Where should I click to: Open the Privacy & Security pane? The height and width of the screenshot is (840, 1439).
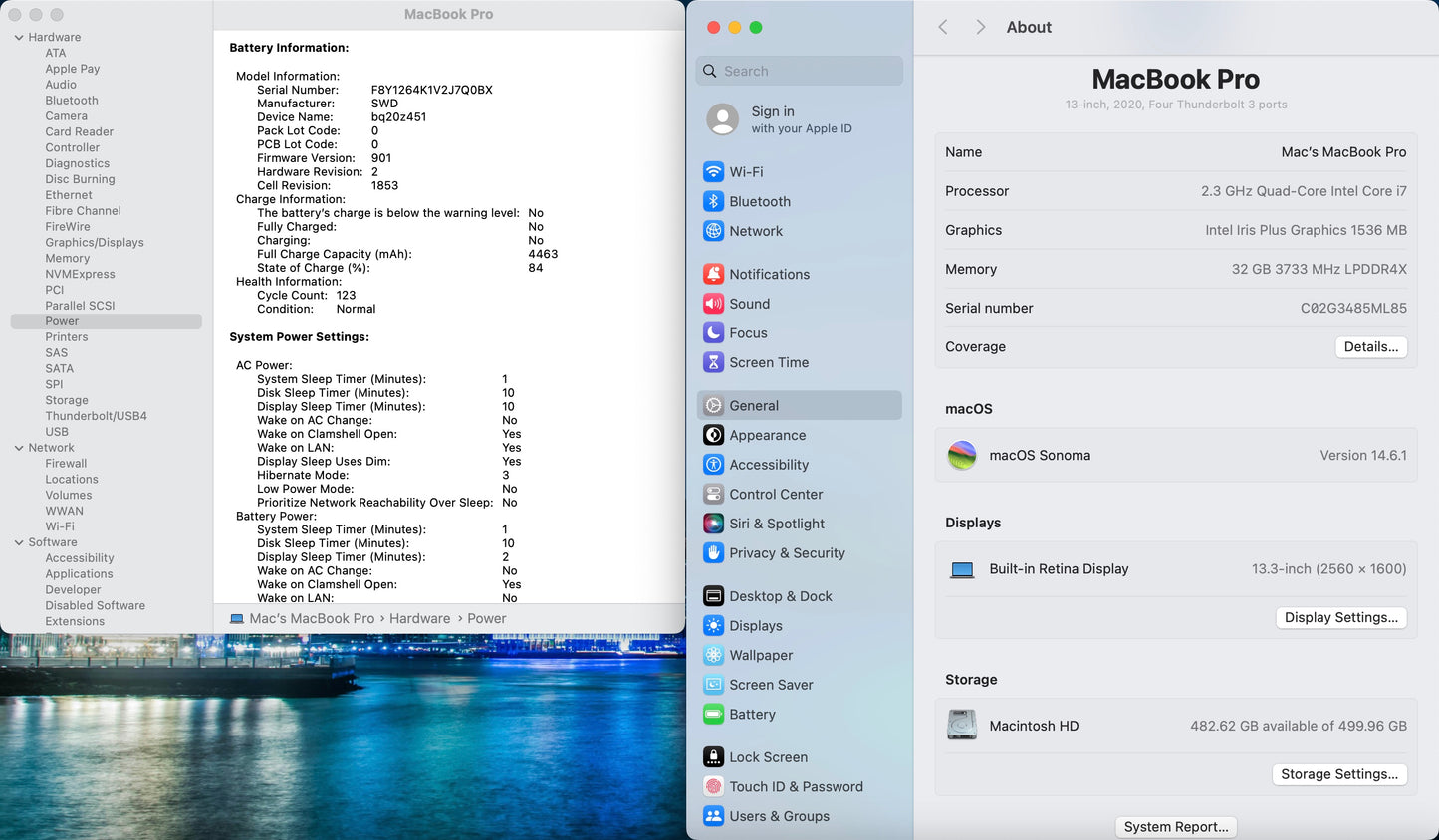tap(787, 553)
